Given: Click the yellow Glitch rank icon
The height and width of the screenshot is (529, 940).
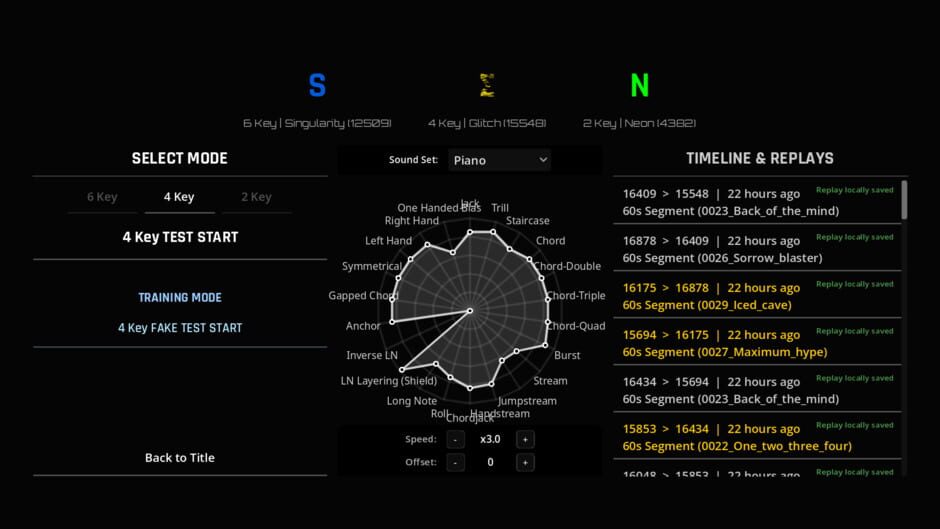Looking at the screenshot, I should 487,85.
